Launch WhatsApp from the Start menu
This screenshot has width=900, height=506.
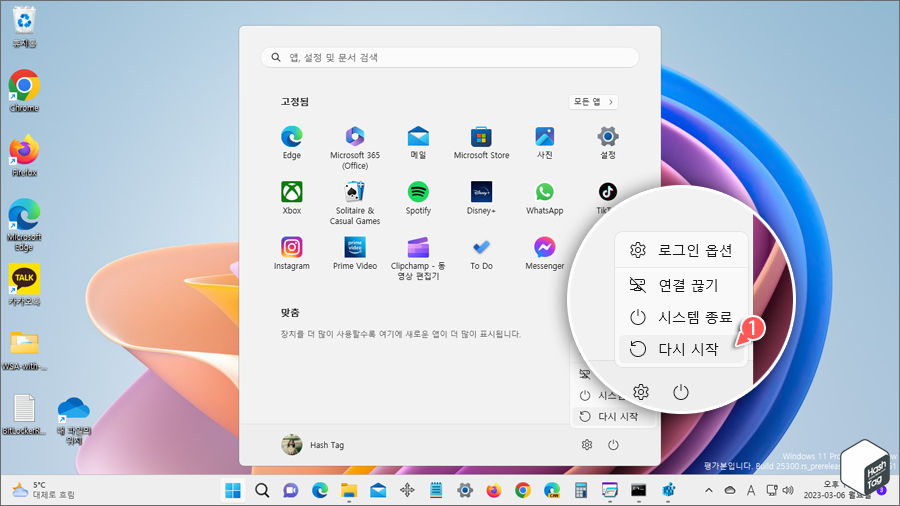click(x=544, y=198)
